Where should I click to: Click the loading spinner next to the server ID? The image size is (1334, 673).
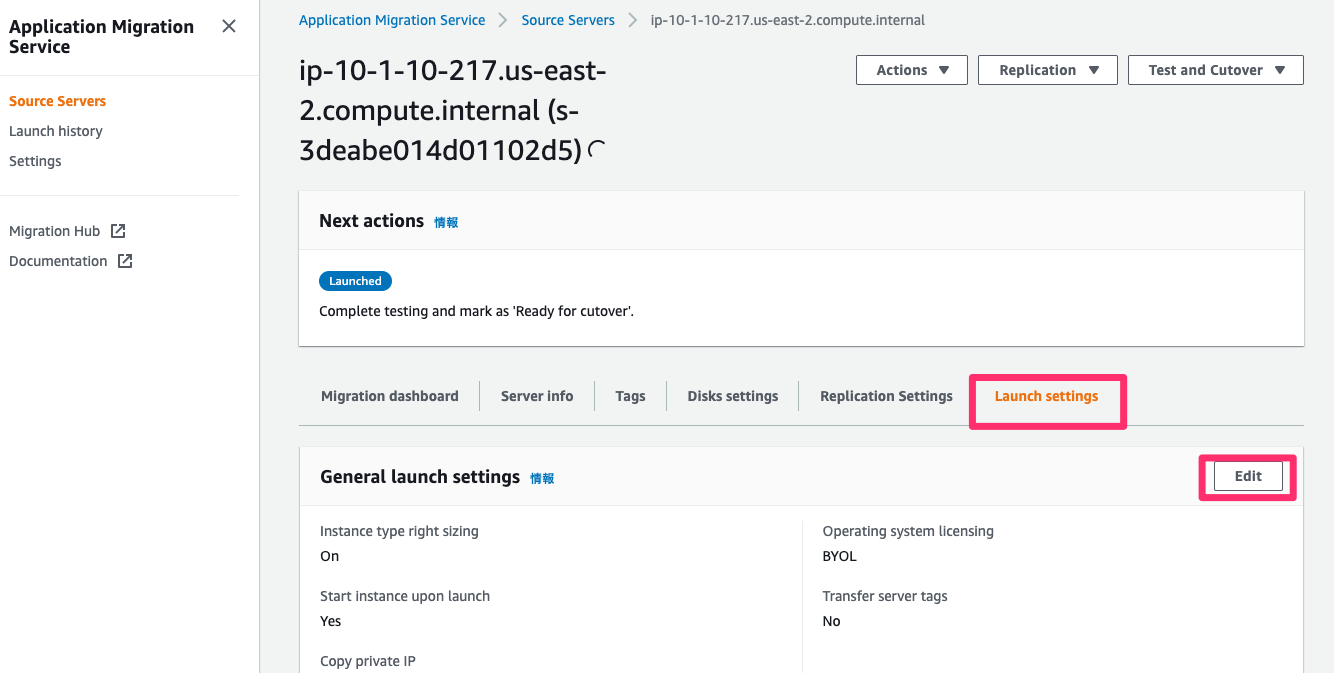coord(597,151)
